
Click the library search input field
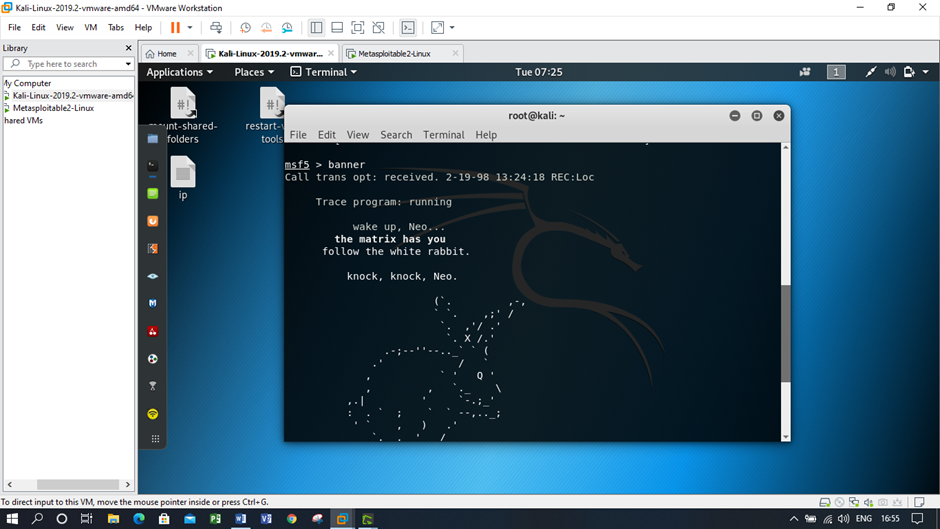click(68, 64)
